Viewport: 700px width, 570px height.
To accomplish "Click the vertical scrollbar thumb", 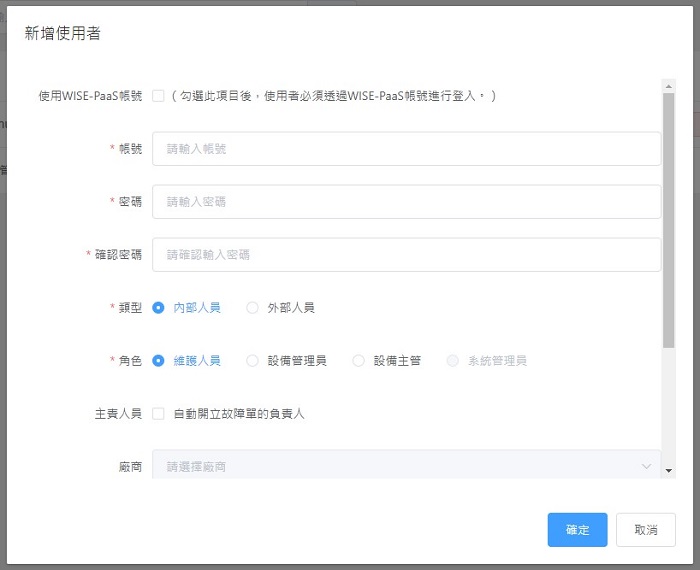I will (668, 220).
